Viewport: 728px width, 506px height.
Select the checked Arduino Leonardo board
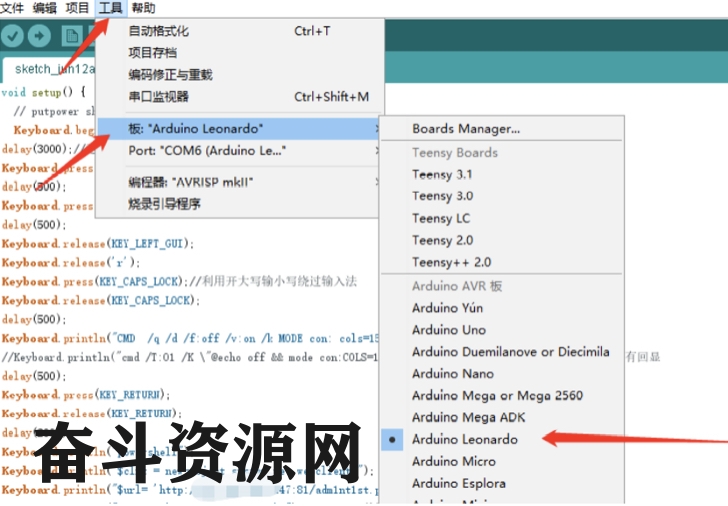(x=501, y=439)
